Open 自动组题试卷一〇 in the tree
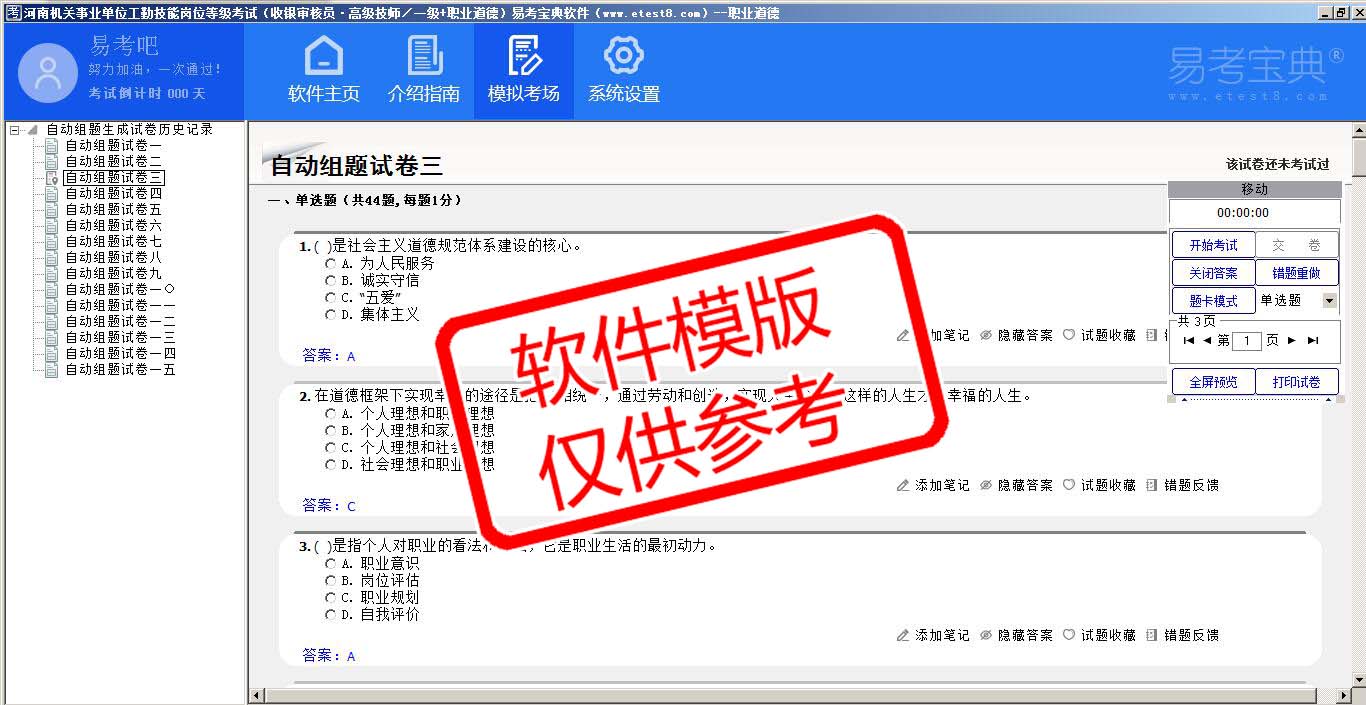The height and width of the screenshot is (705, 1366). [x=120, y=290]
